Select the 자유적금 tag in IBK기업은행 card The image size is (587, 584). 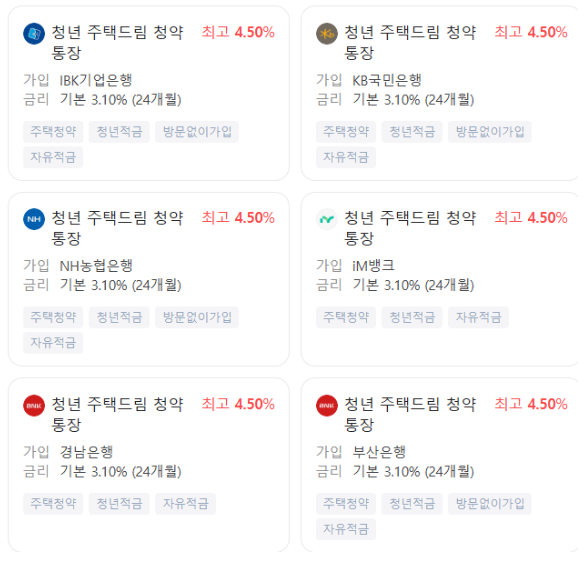[x=53, y=157]
